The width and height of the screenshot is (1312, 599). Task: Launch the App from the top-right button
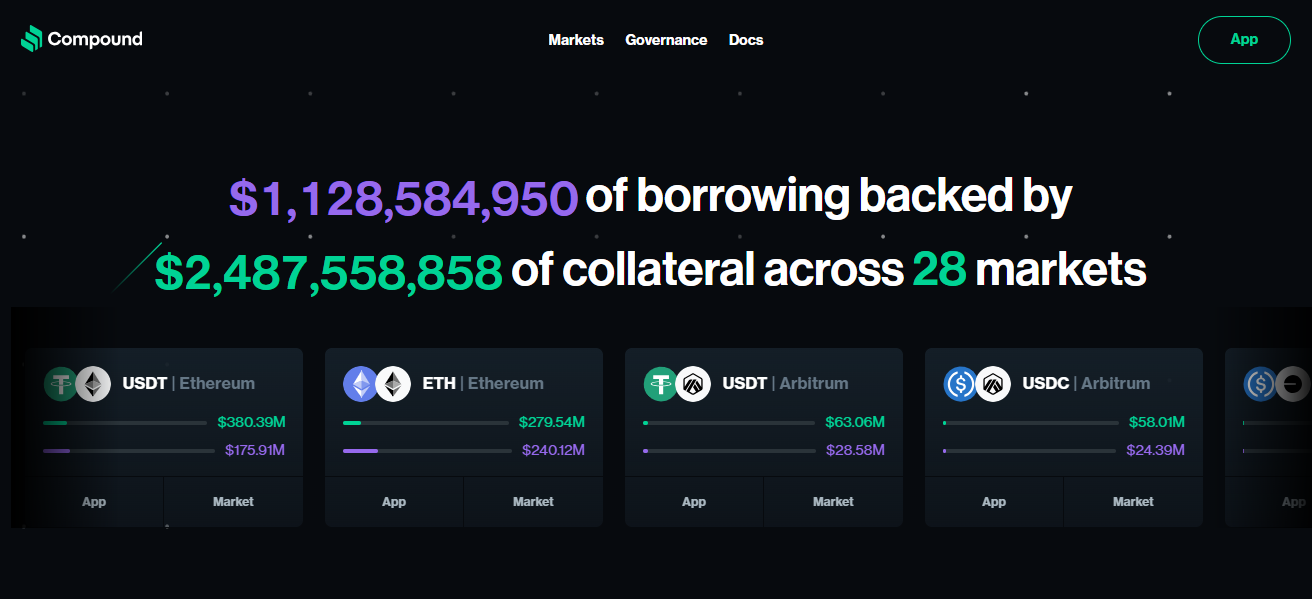1244,40
